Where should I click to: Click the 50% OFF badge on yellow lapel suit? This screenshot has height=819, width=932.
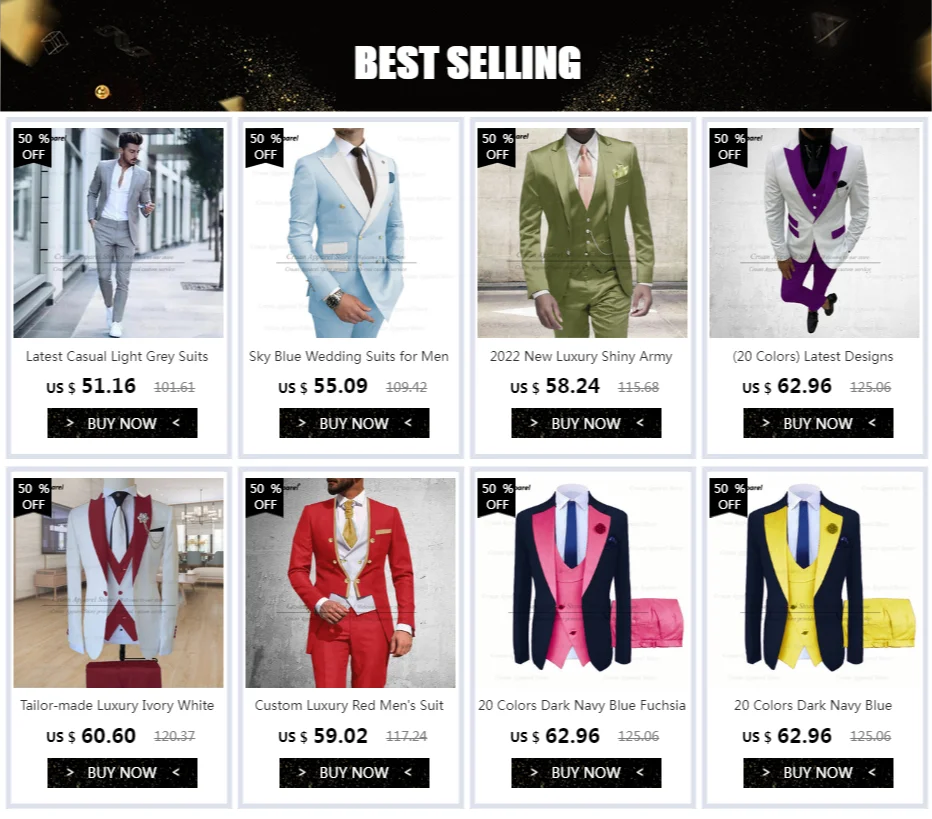(x=728, y=497)
